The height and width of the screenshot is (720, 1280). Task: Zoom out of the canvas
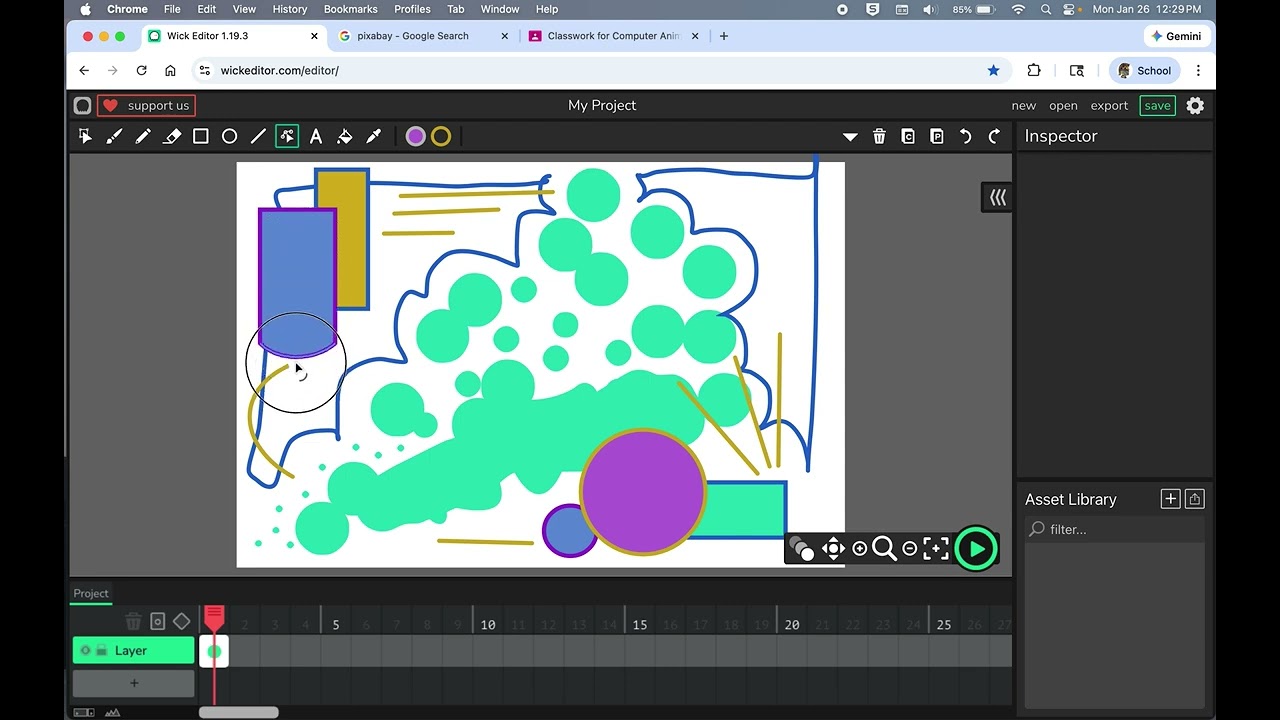(909, 548)
